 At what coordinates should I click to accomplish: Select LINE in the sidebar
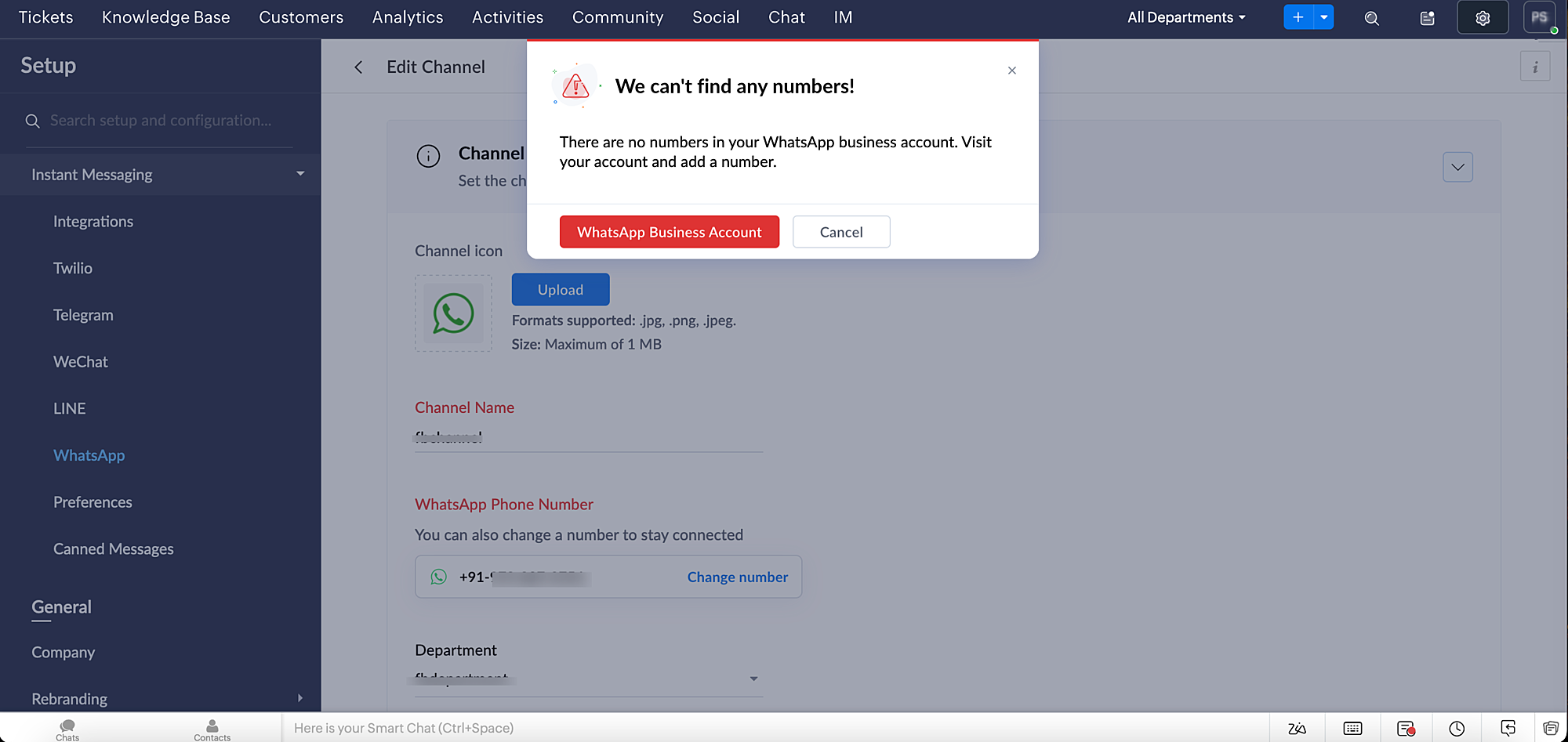click(70, 408)
